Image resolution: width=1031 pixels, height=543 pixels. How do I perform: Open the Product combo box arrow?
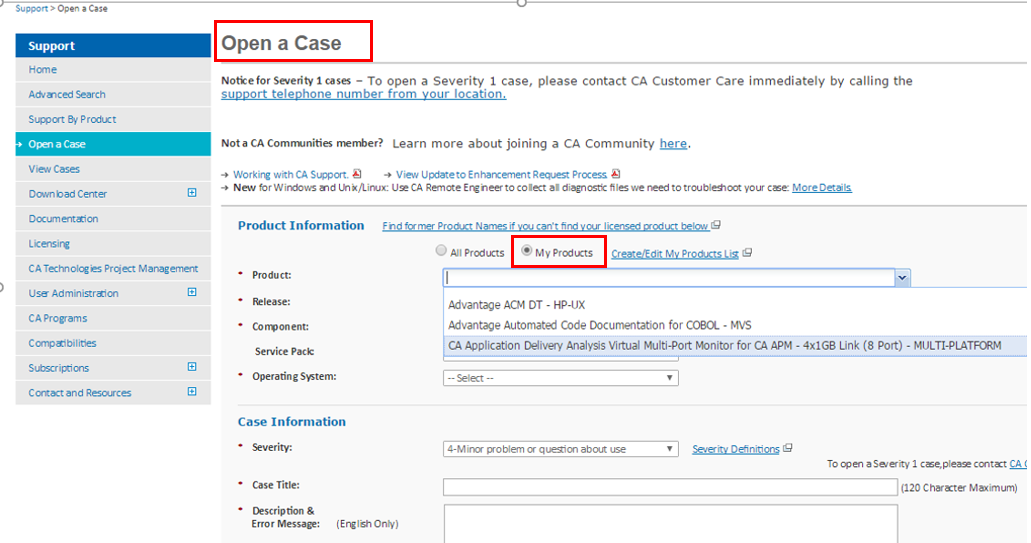pos(902,277)
